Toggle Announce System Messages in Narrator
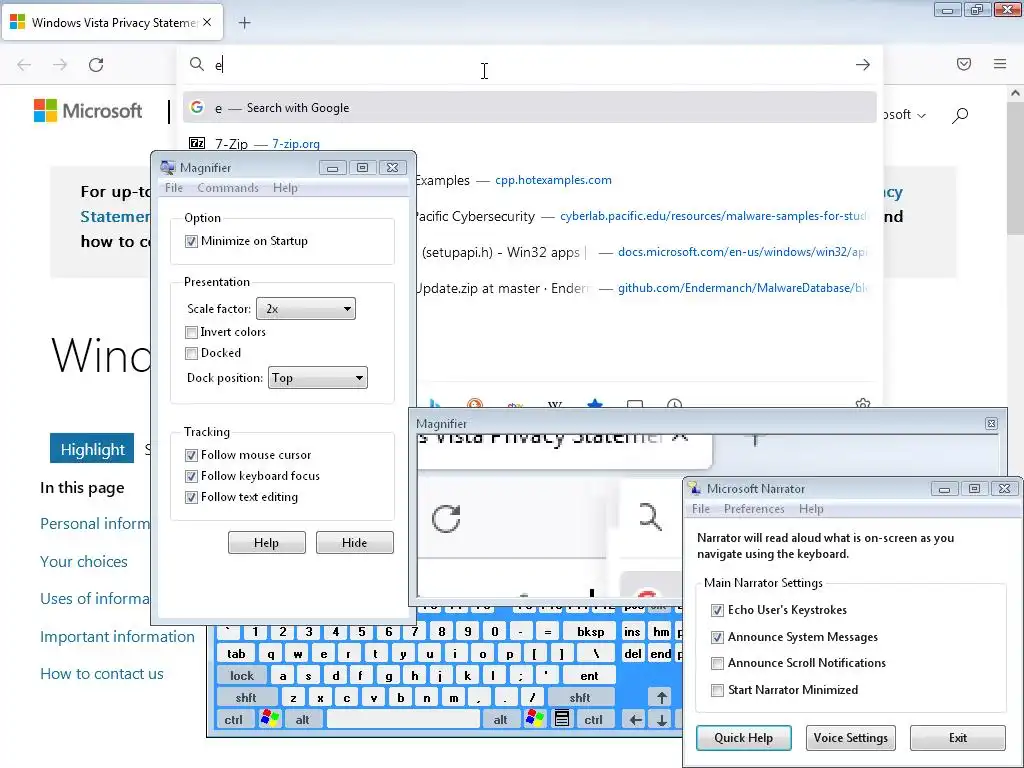 [x=717, y=637]
